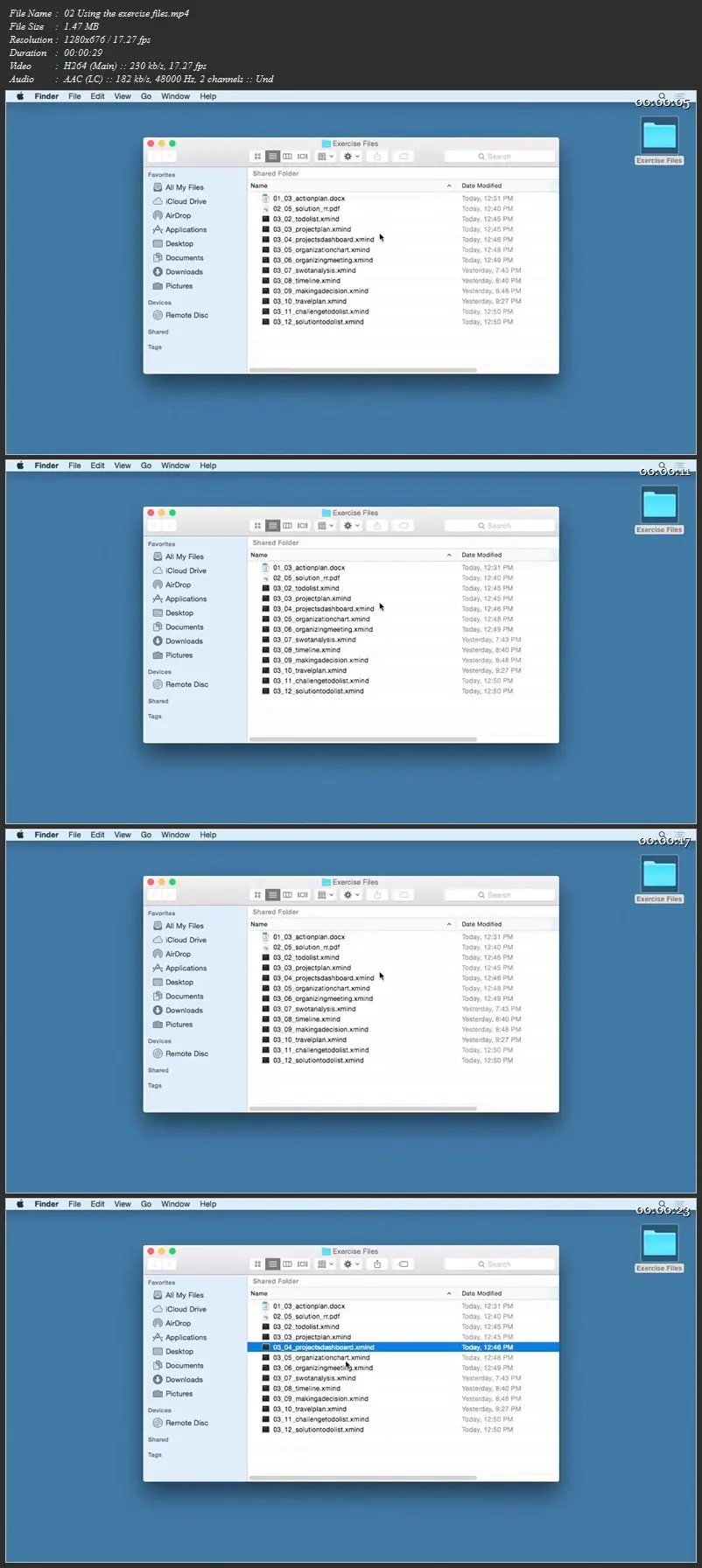Open the File menu in the 00:00:11 frame
Image resolution: width=702 pixels, height=1568 pixels.
[x=75, y=465]
